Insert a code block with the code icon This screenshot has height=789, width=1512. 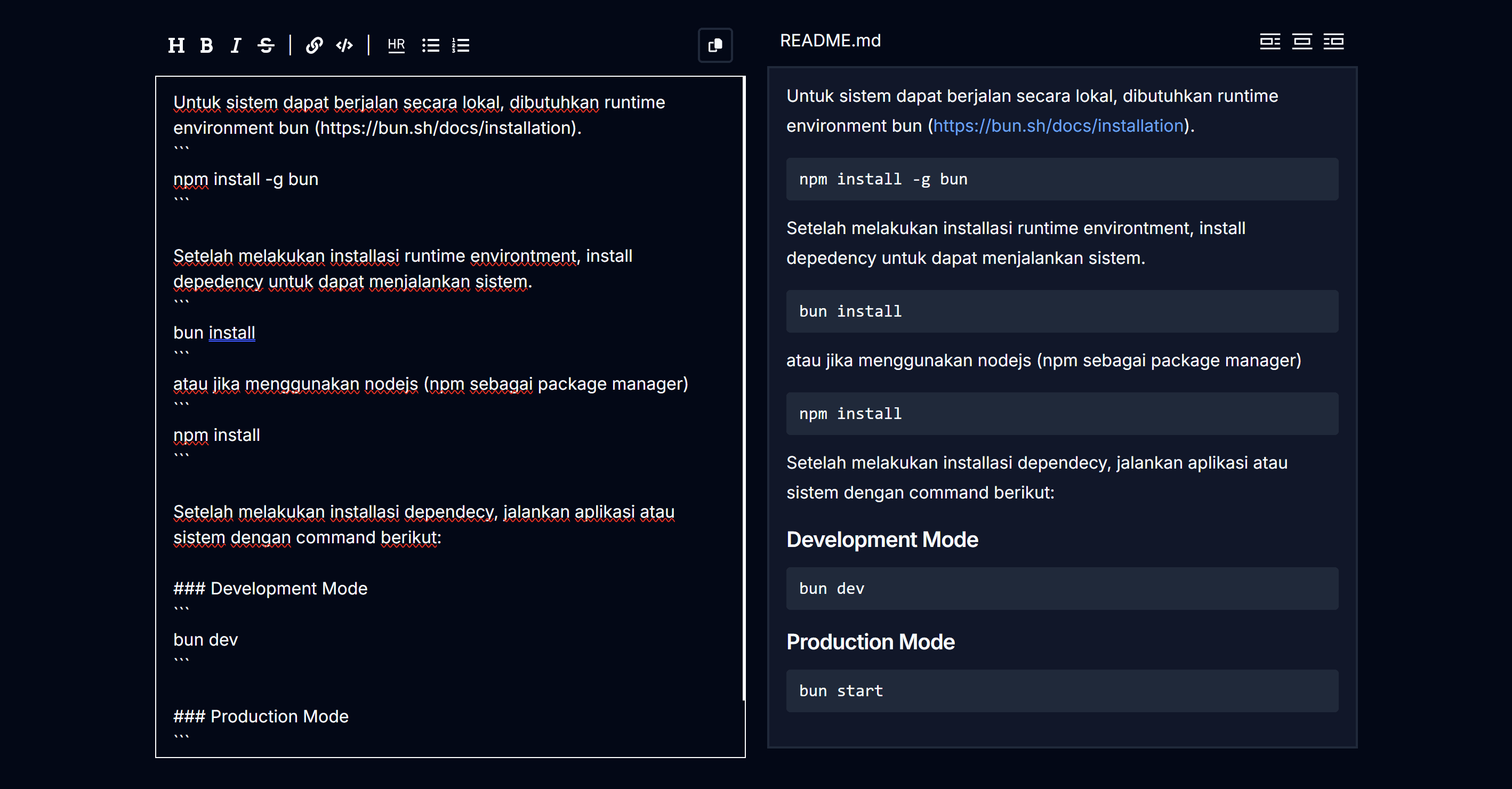click(x=344, y=45)
